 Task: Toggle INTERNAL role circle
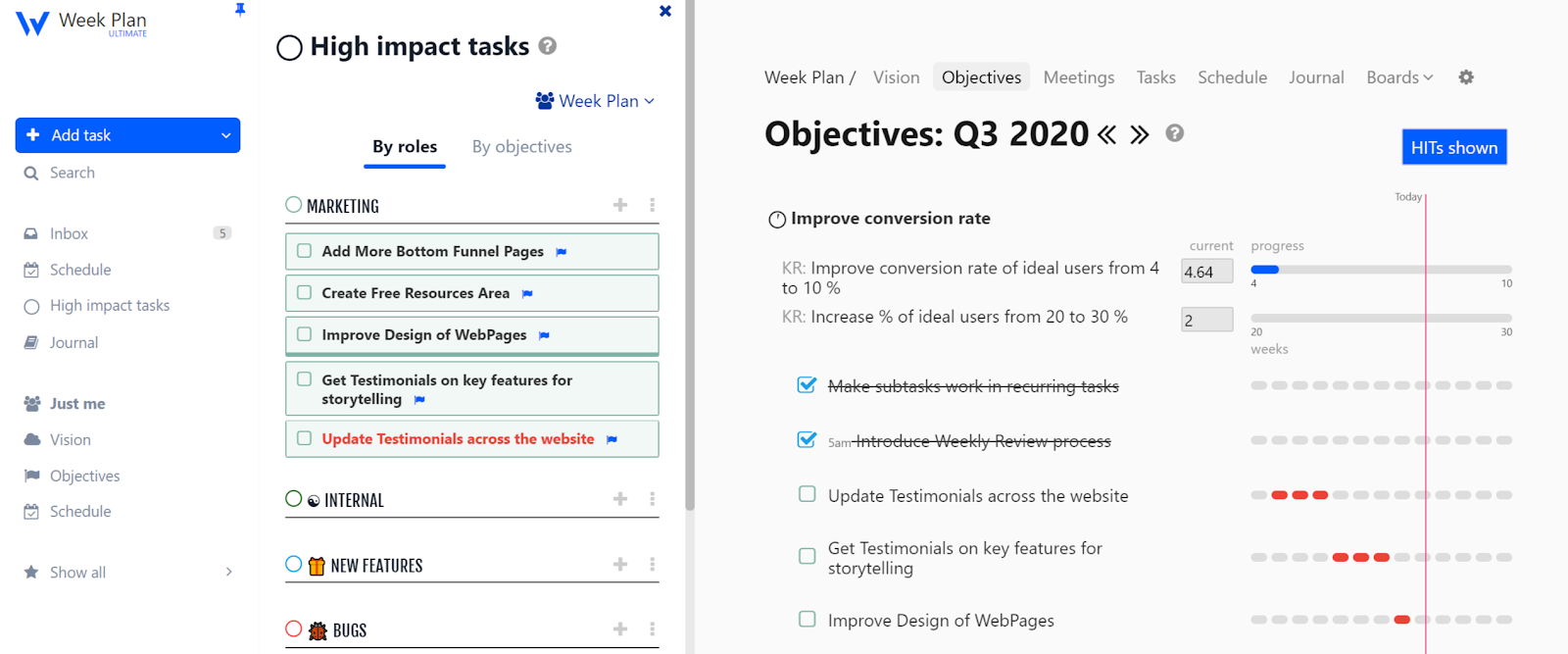[293, 498]
